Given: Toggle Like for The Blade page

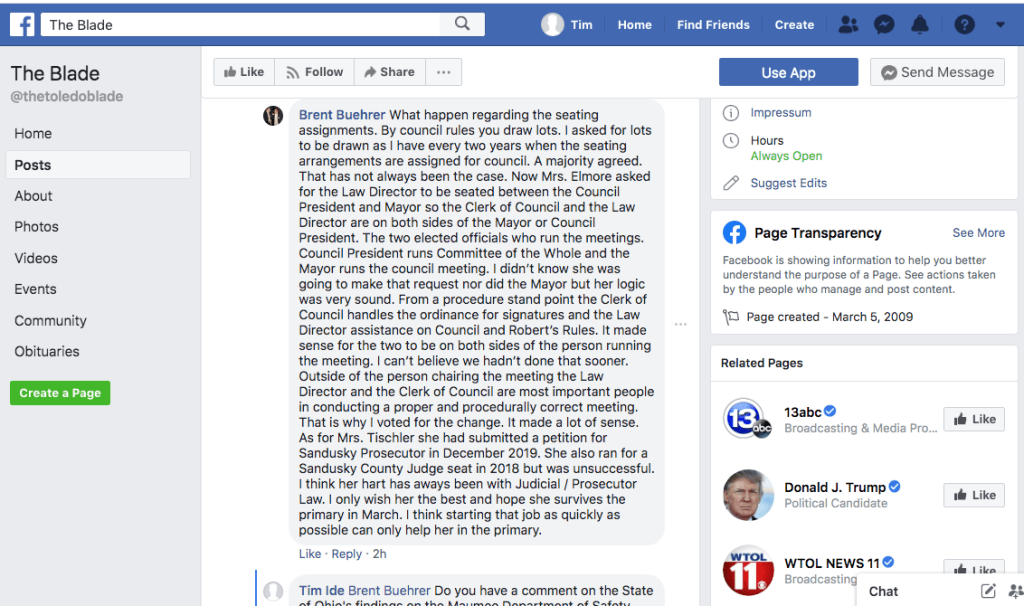Looking at the screenshot, I should click(244, 72).
